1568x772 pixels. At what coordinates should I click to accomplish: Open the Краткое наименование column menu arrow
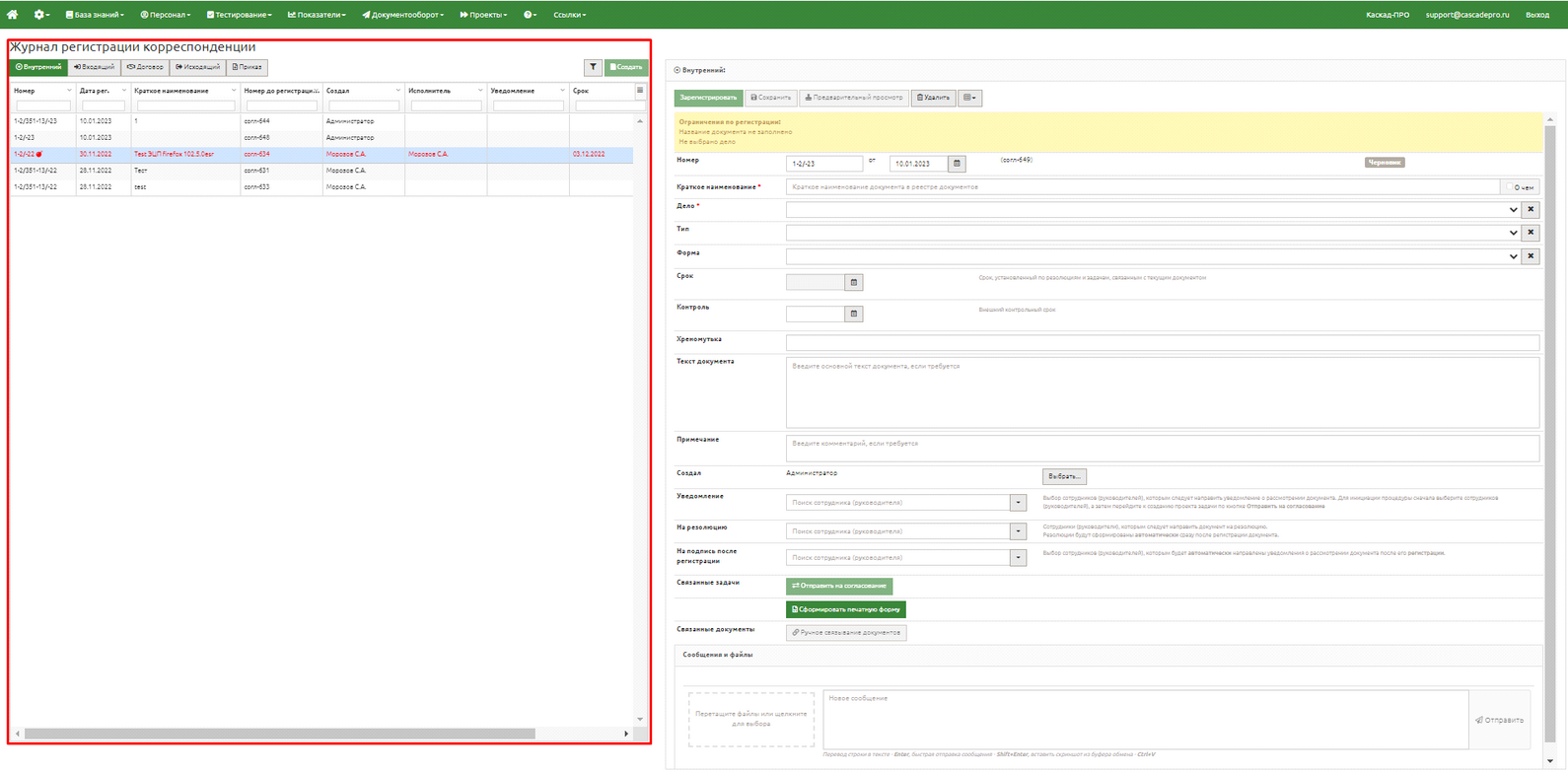(x=234, y=91)
